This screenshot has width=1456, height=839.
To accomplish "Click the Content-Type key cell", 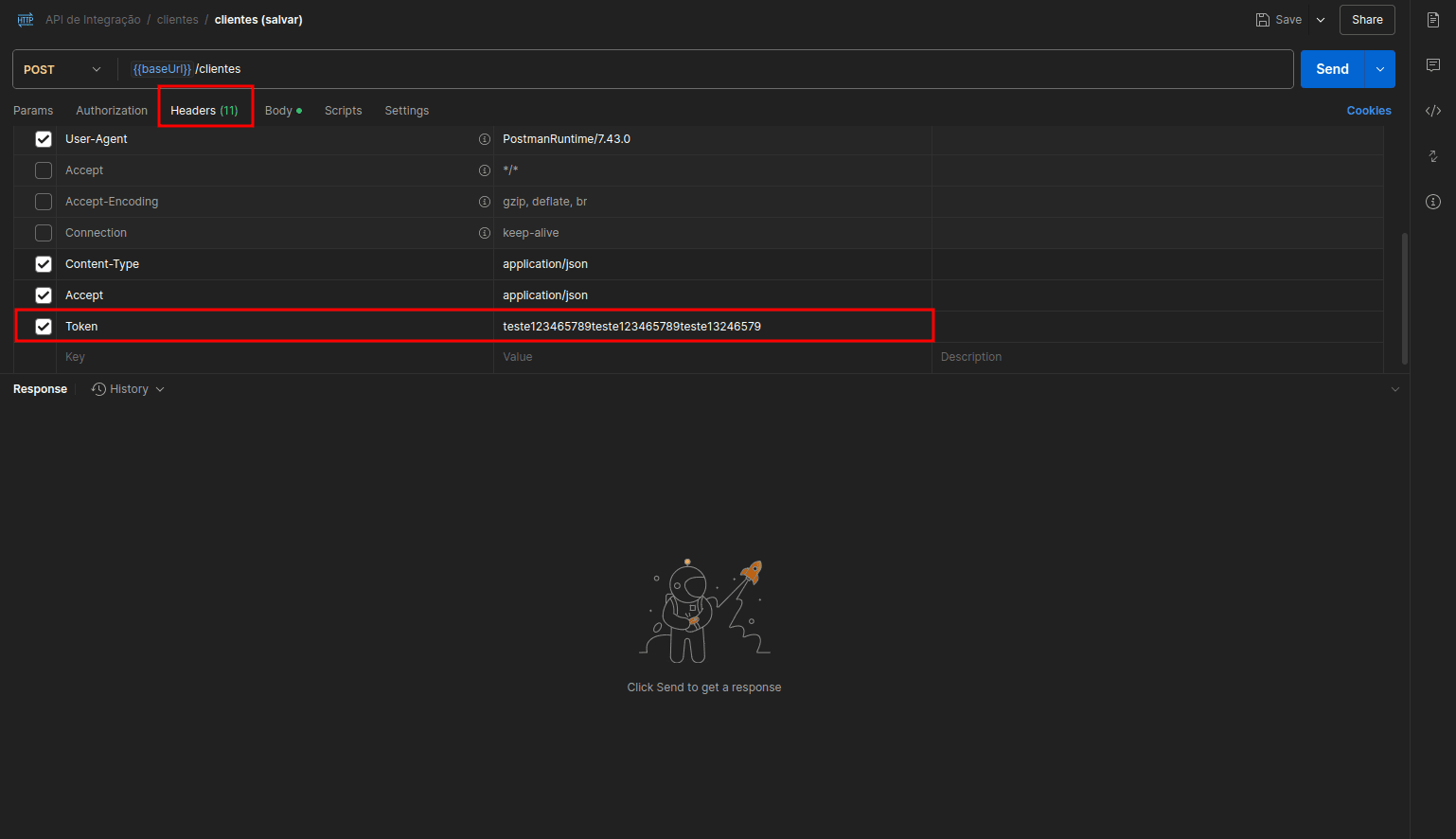I will [x=275, y=264].
